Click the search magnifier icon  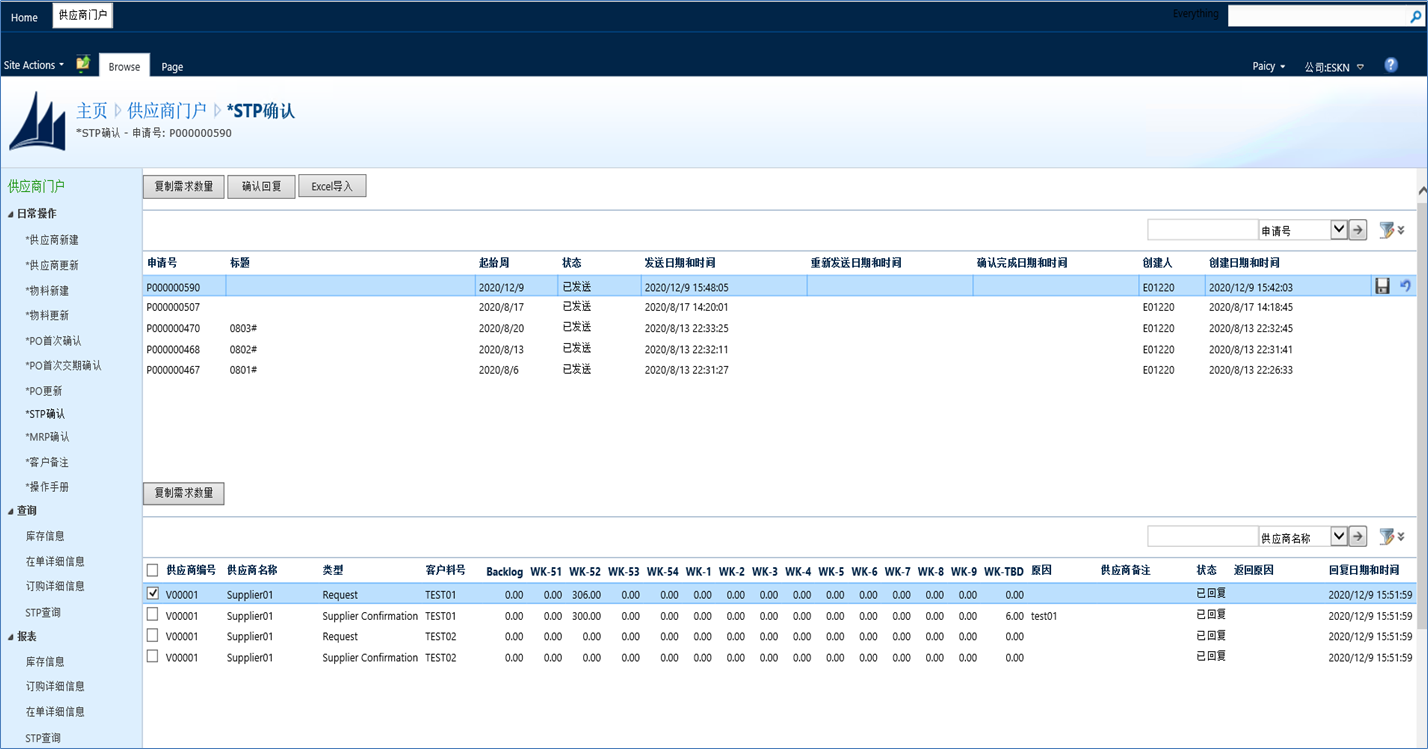pos(1414,17)
